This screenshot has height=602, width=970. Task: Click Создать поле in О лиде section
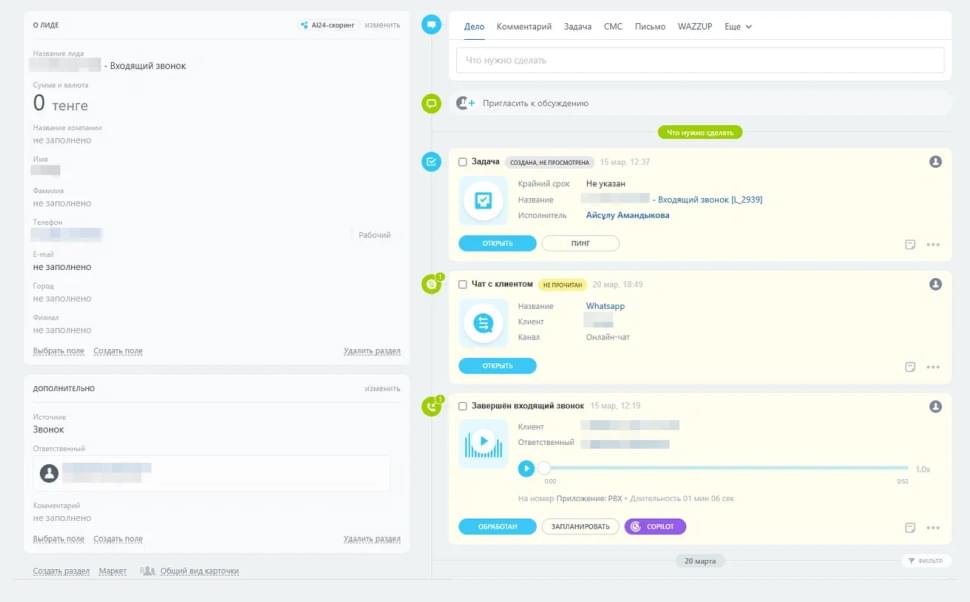[x=118, y=351]
